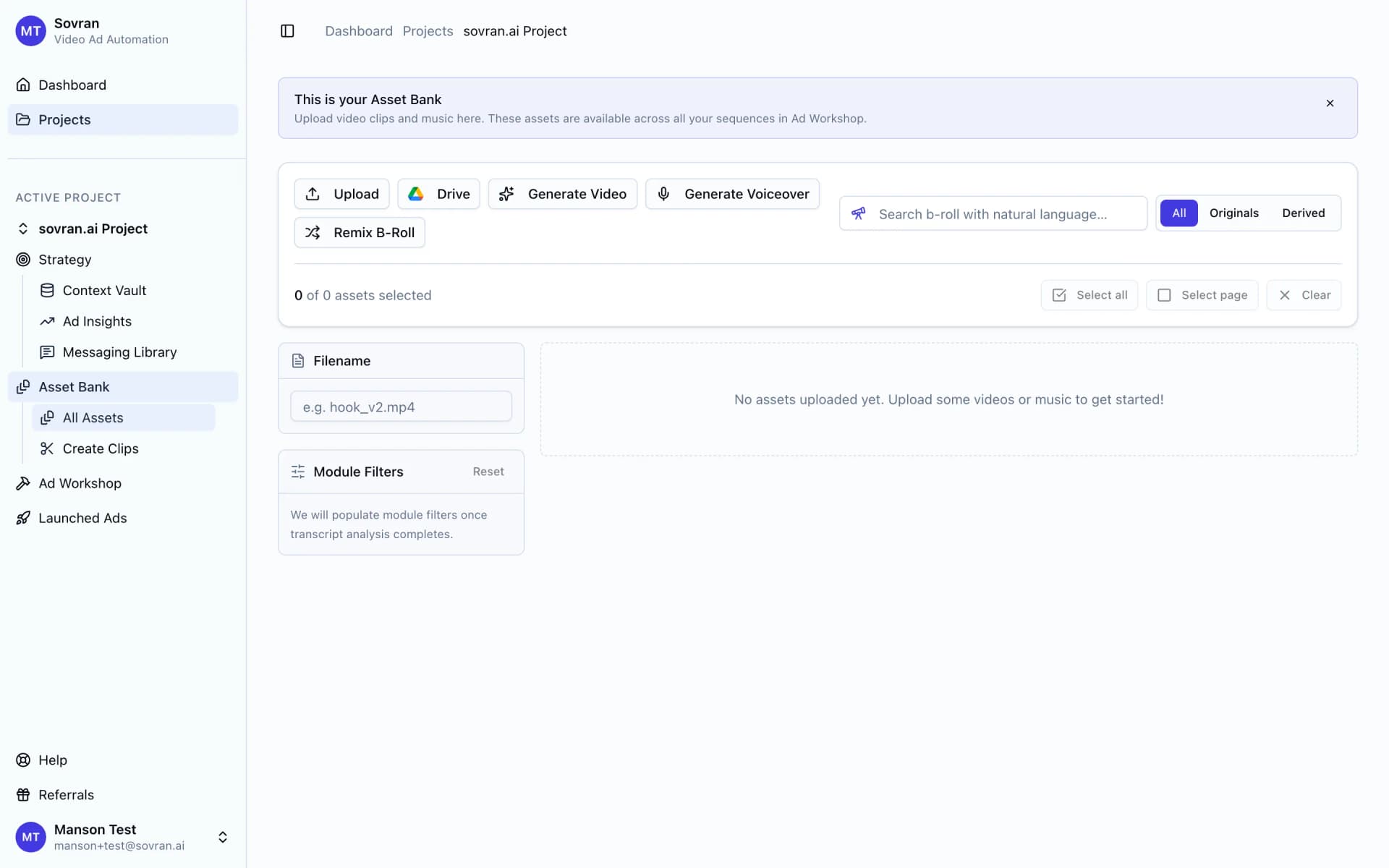Click manson+test@sovran.ai email text
1389x868 pixels.
coord(119,846)
